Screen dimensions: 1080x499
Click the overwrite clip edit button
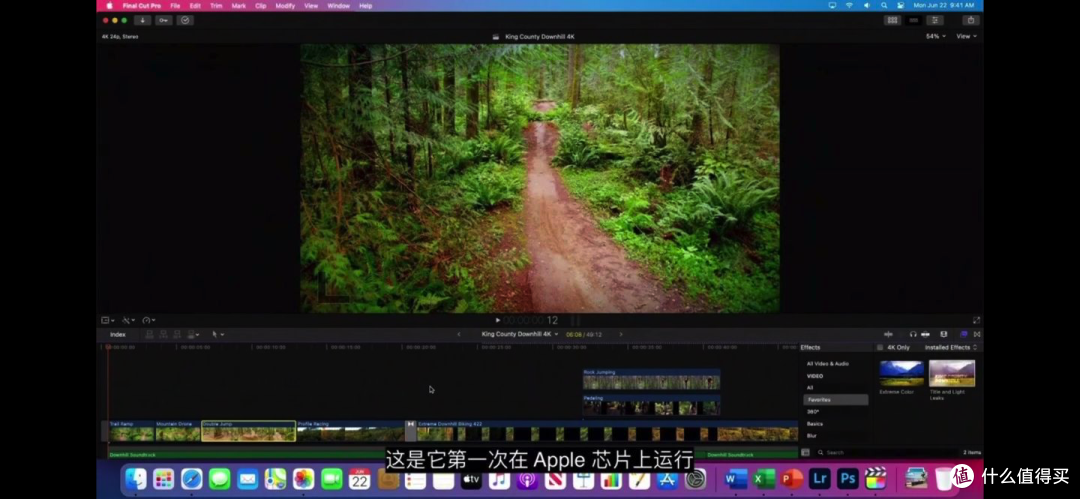tap(193, 334)
